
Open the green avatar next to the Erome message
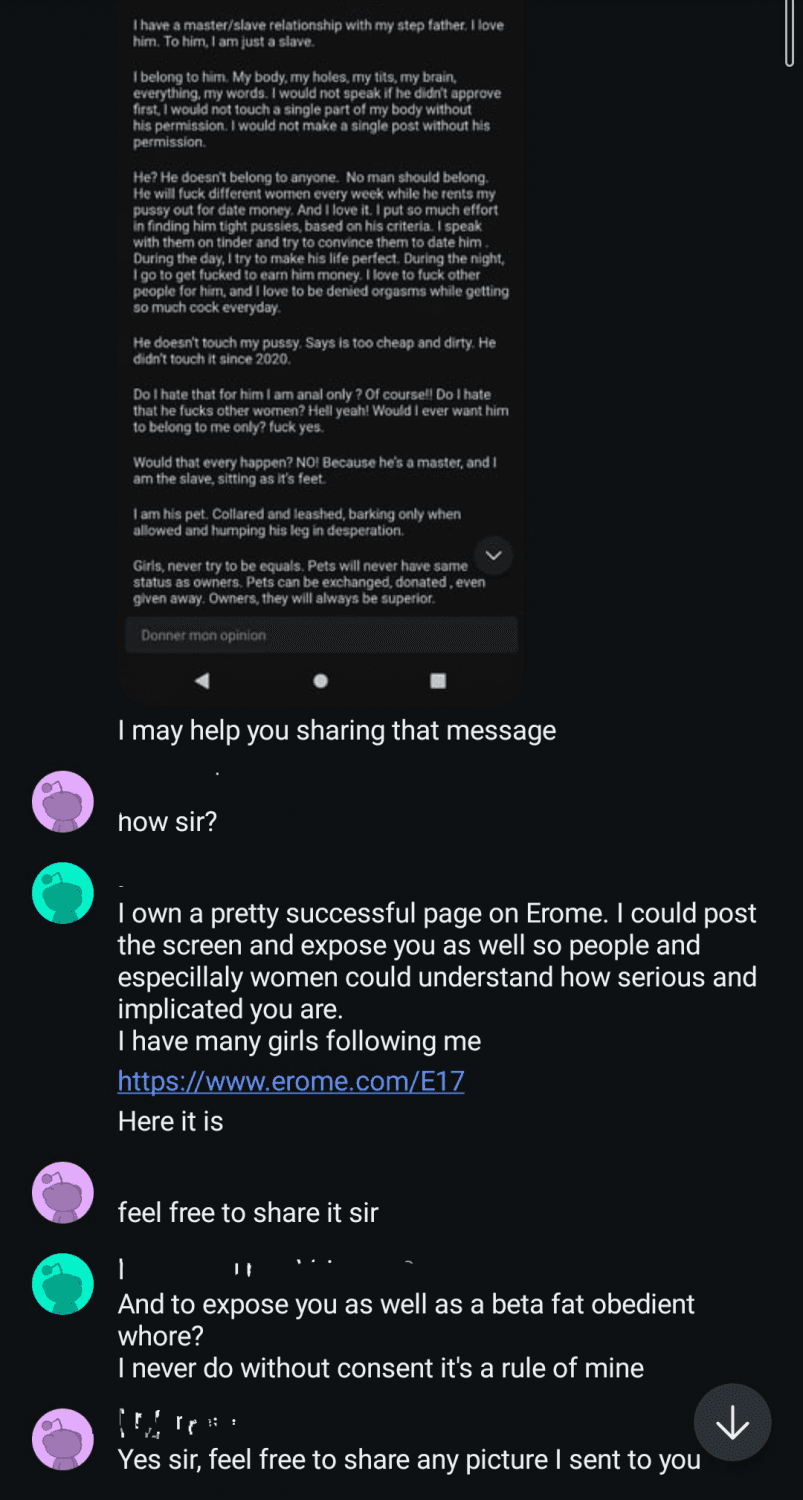coord(62,892)
